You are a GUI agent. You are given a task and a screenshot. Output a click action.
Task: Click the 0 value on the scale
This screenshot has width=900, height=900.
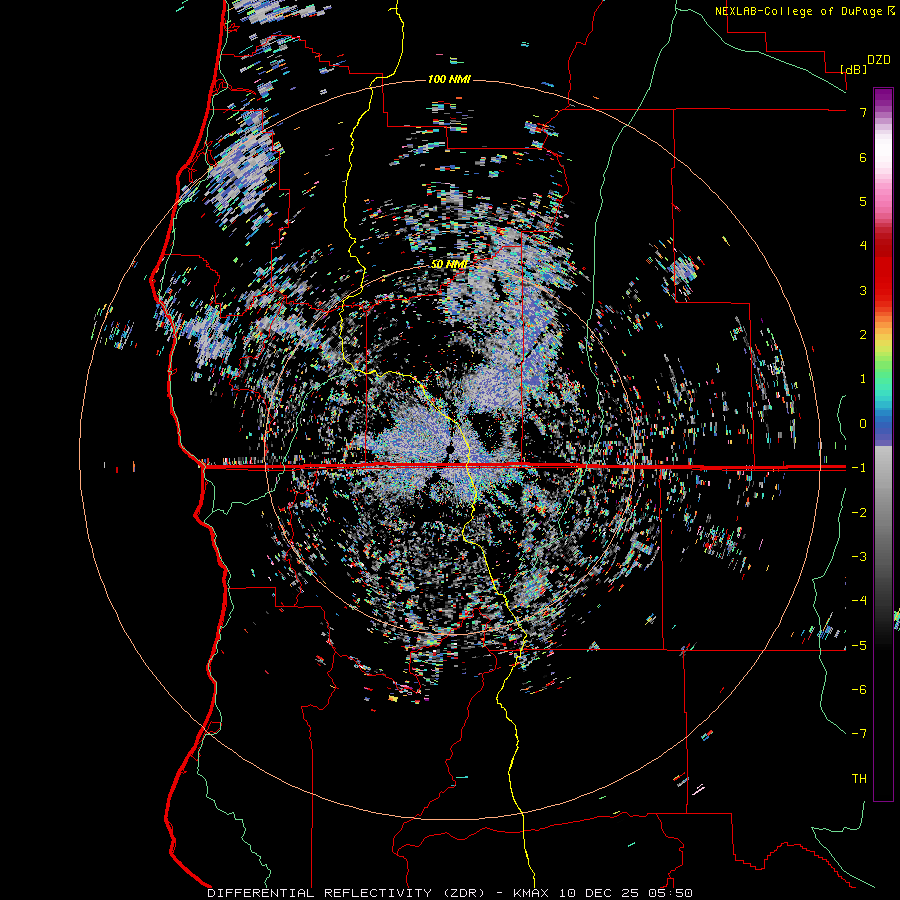pos(863,424)
